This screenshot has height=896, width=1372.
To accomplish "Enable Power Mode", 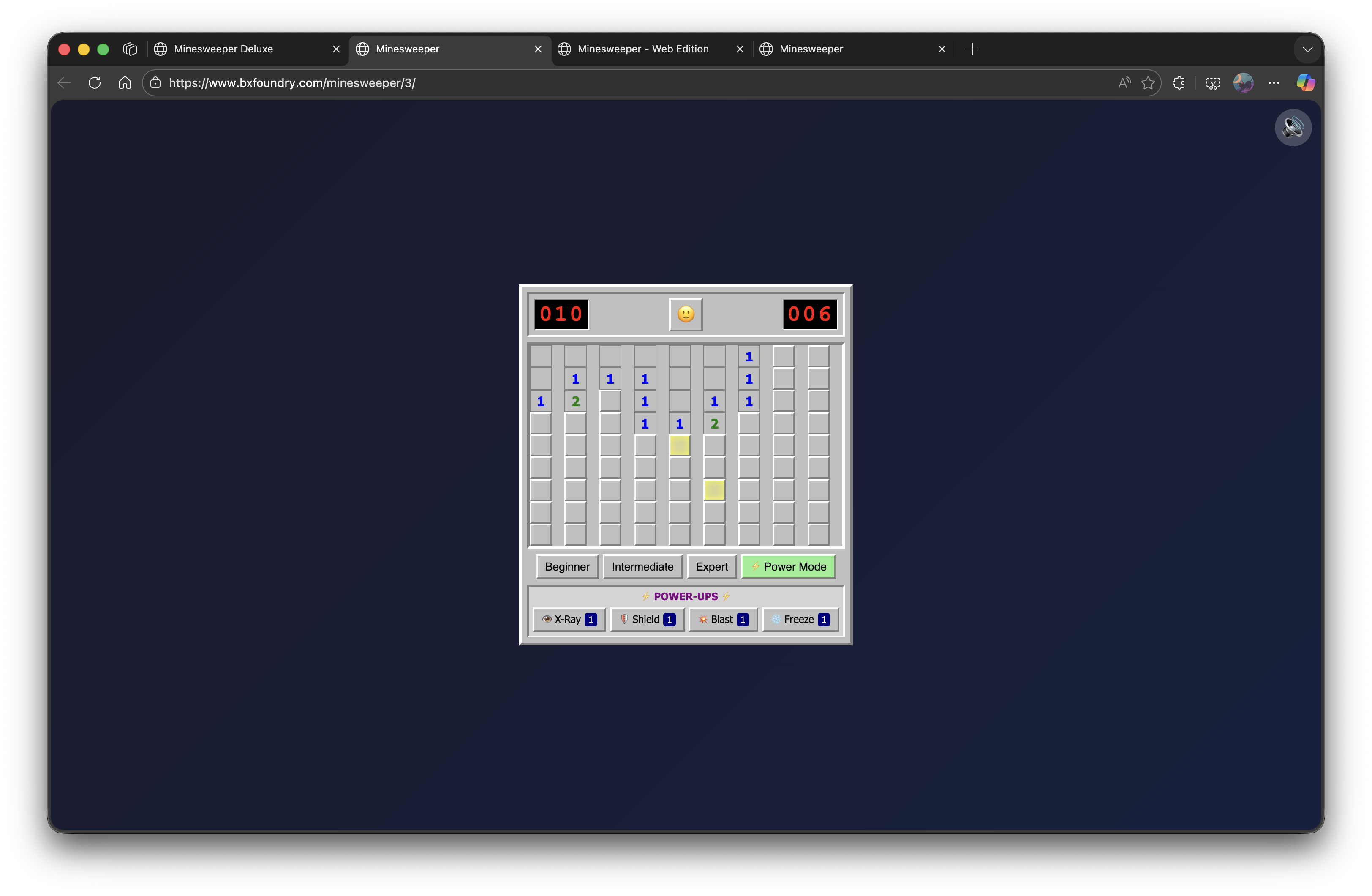I will point(788,566).
